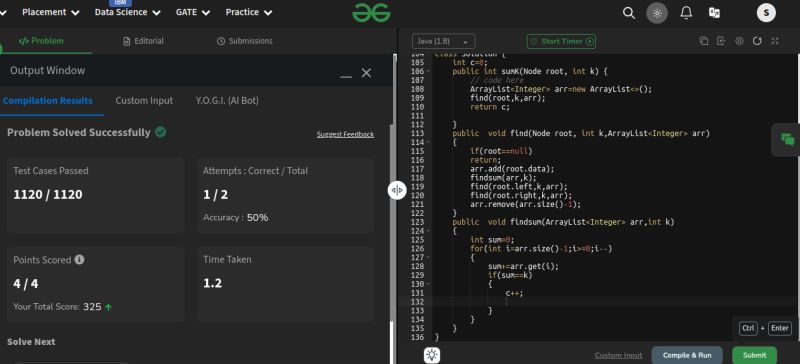Copy code using the copy icon
This screenshot has height=364, width=800.
tap(704, 41)
